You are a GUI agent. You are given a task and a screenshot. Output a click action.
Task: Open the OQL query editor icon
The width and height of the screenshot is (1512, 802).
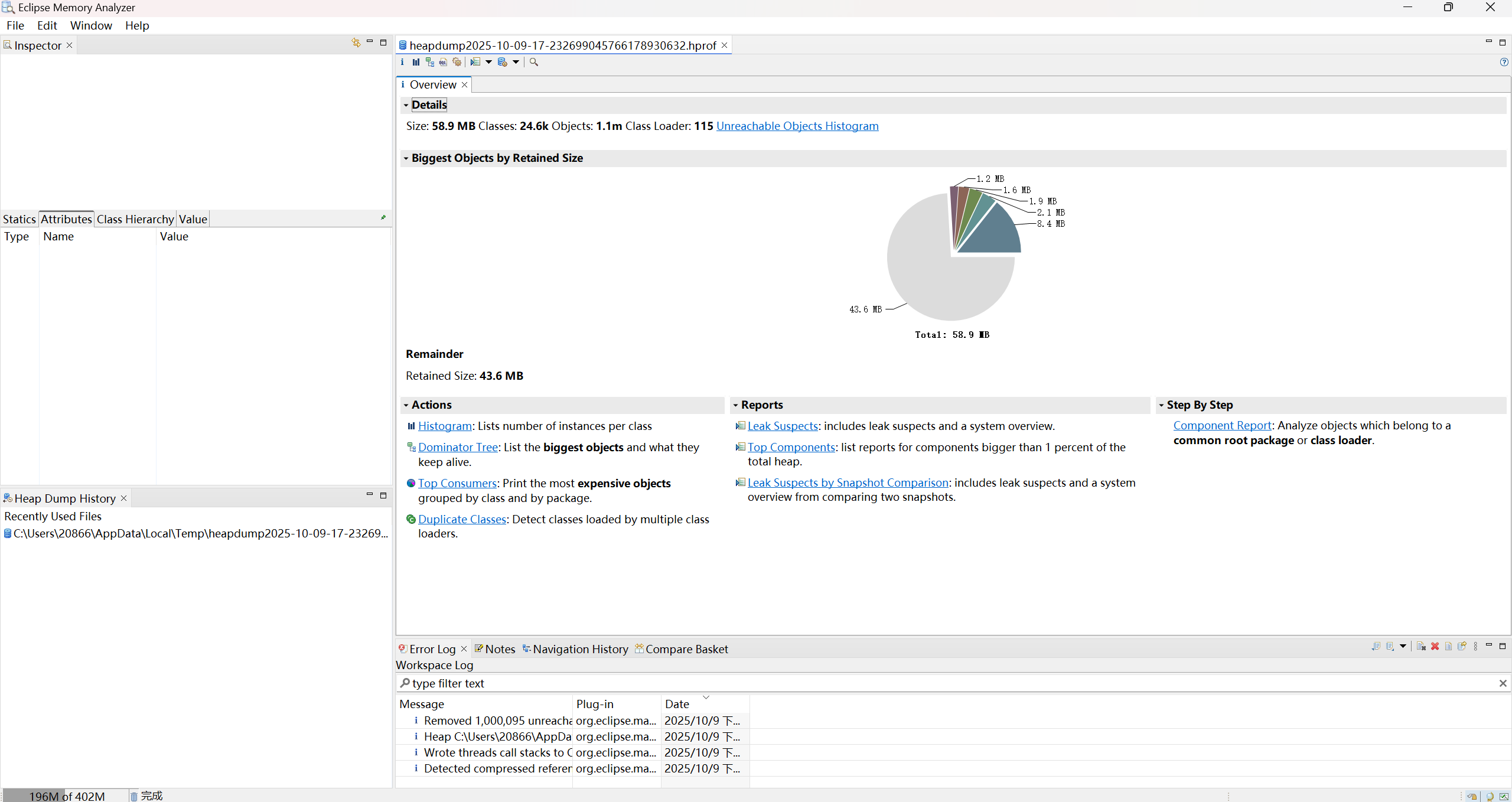tap(443, 62)
